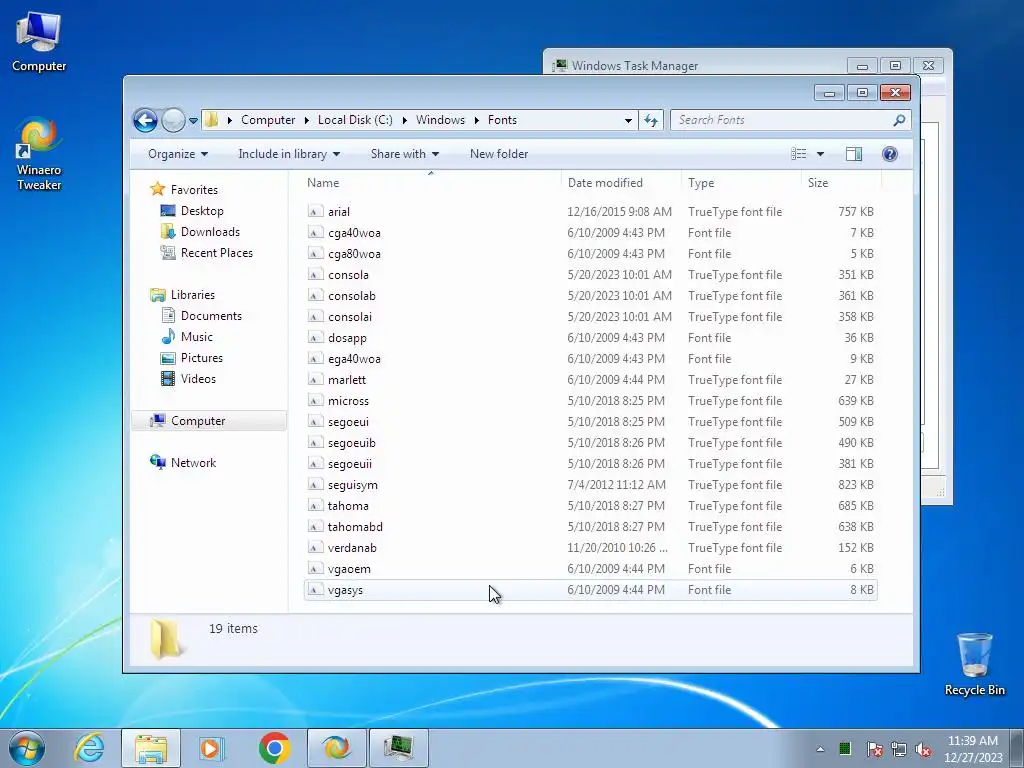
Task: Toggle the preview pane icon
Action: click(854, 154)
